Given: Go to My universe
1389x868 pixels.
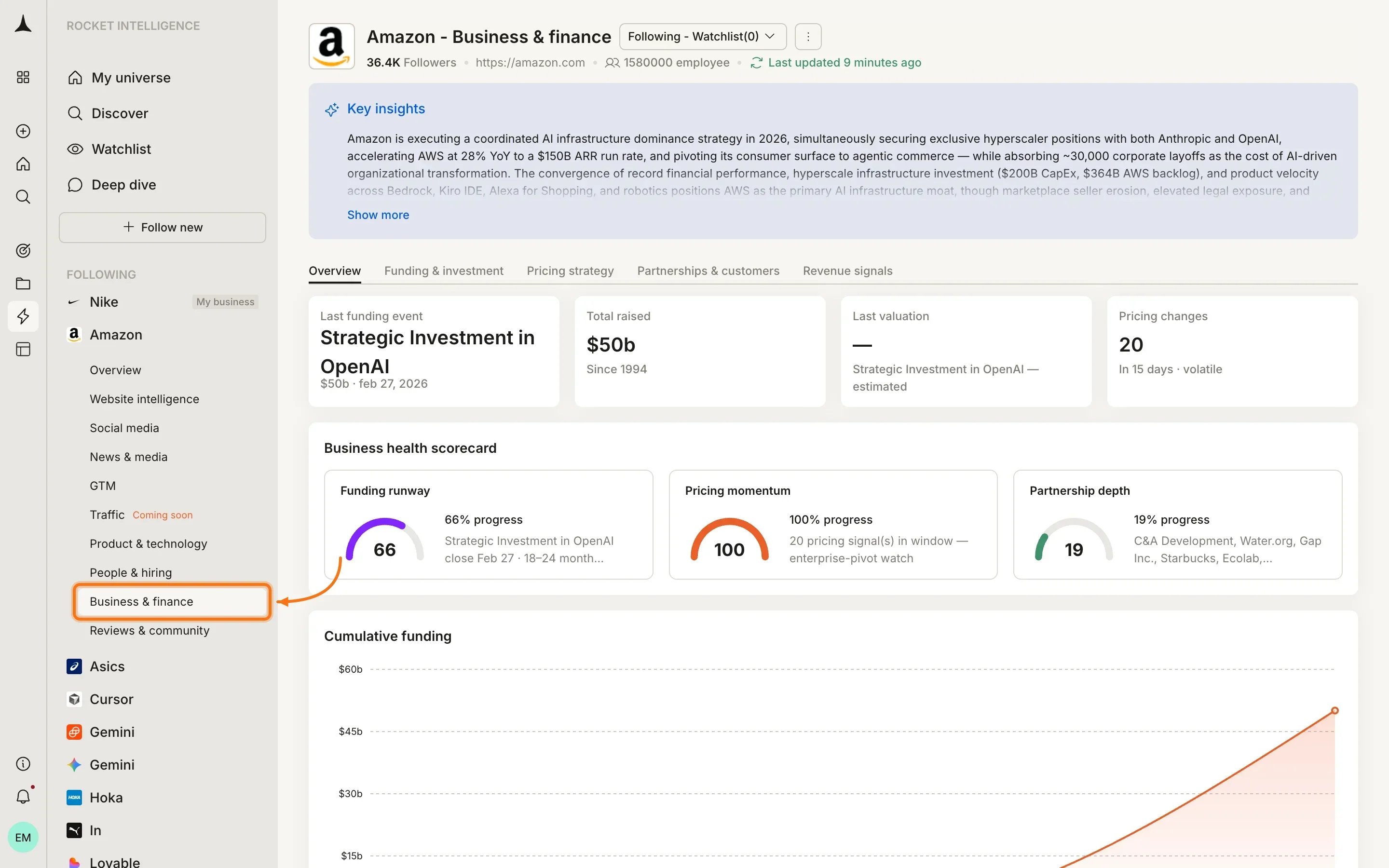Looking at the screenshot, I should (x=131, y=78).
